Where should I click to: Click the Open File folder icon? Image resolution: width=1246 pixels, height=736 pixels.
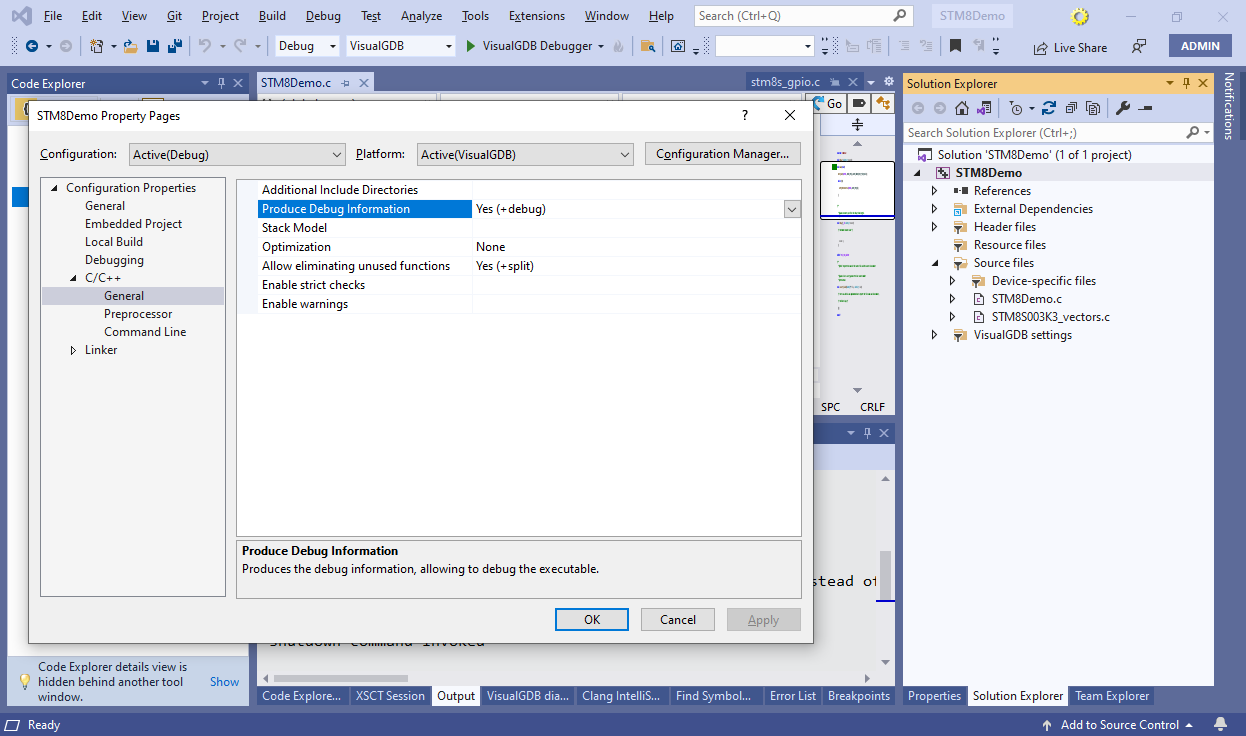tap(133, 46)
